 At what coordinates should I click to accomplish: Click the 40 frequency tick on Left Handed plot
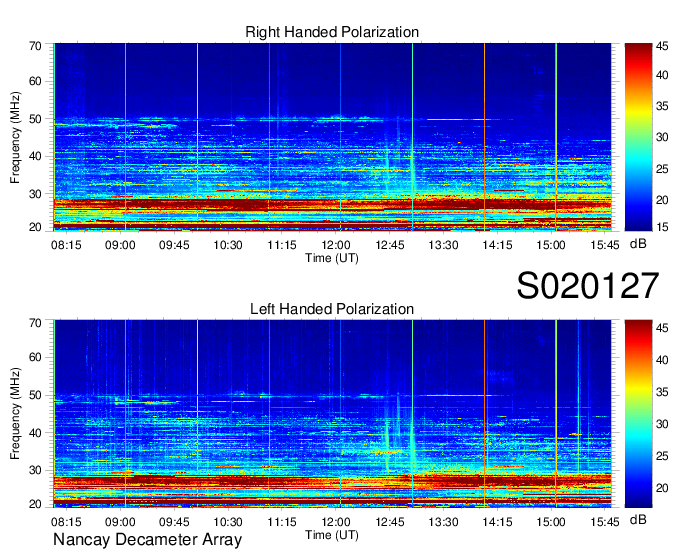click(x=36, y=433)
